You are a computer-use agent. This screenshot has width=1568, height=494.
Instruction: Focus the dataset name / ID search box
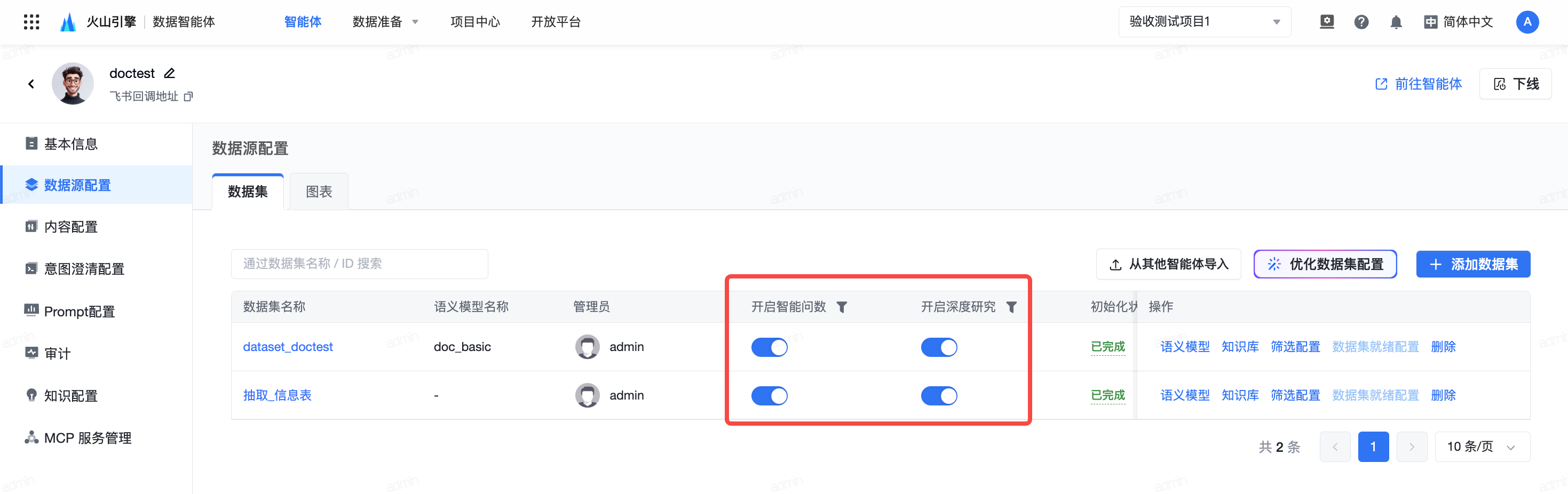359,264
